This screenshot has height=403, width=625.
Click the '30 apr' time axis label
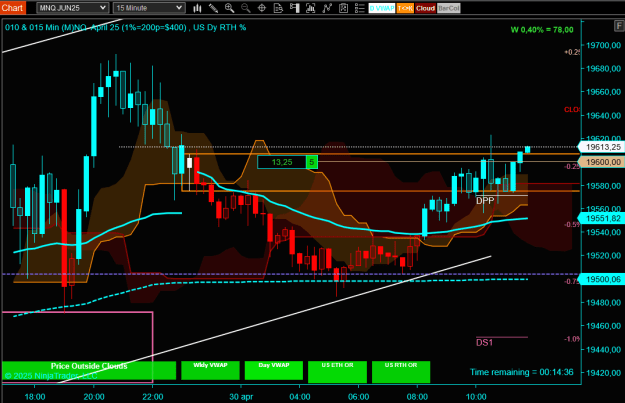241,397
